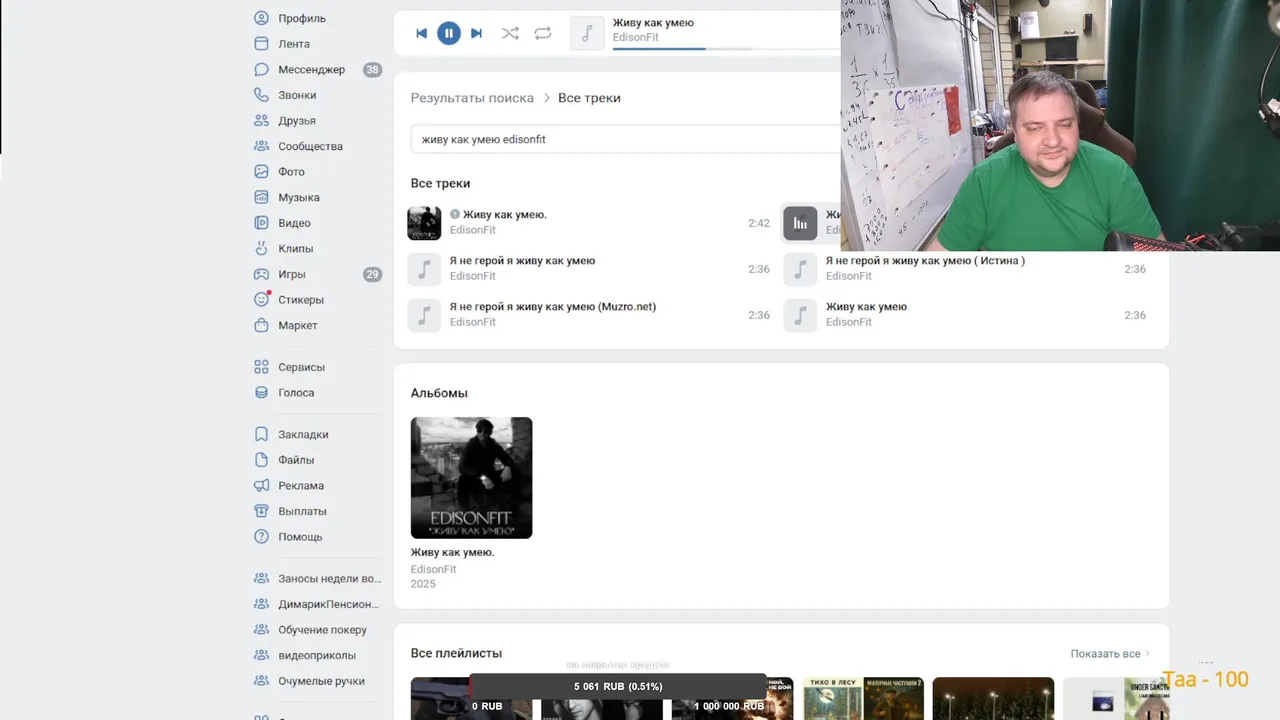The width and height of the screenshot is (1280, 720).
Task: Click the Все треки breadcrumb
Action: click(x=589, y=98)
